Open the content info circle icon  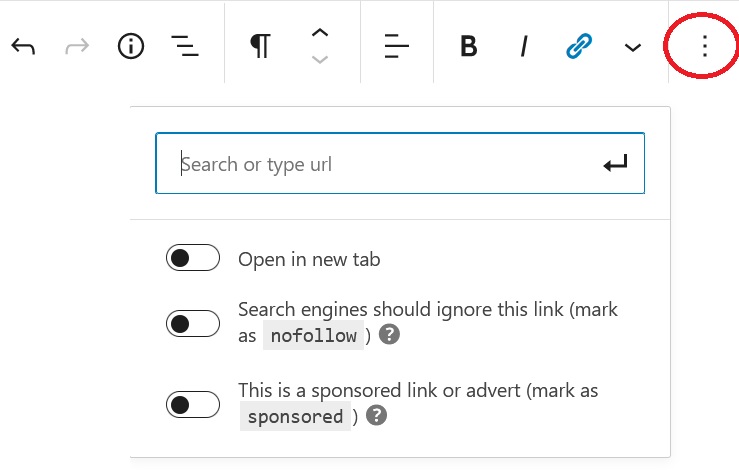click(131, 46)
